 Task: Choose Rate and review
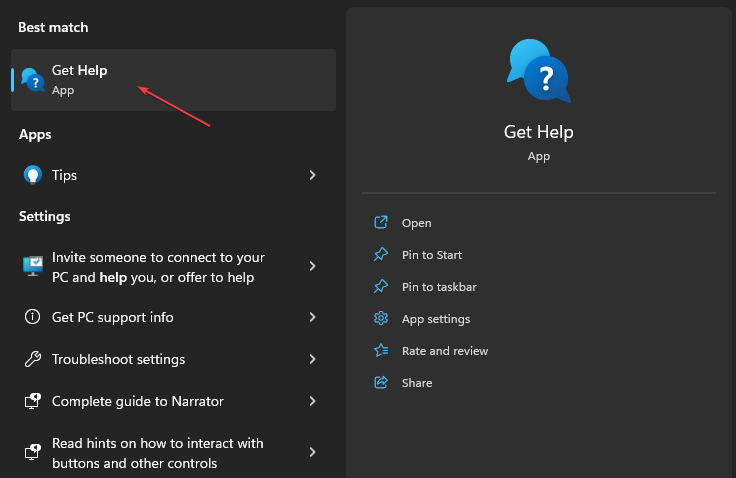(445, 351)
